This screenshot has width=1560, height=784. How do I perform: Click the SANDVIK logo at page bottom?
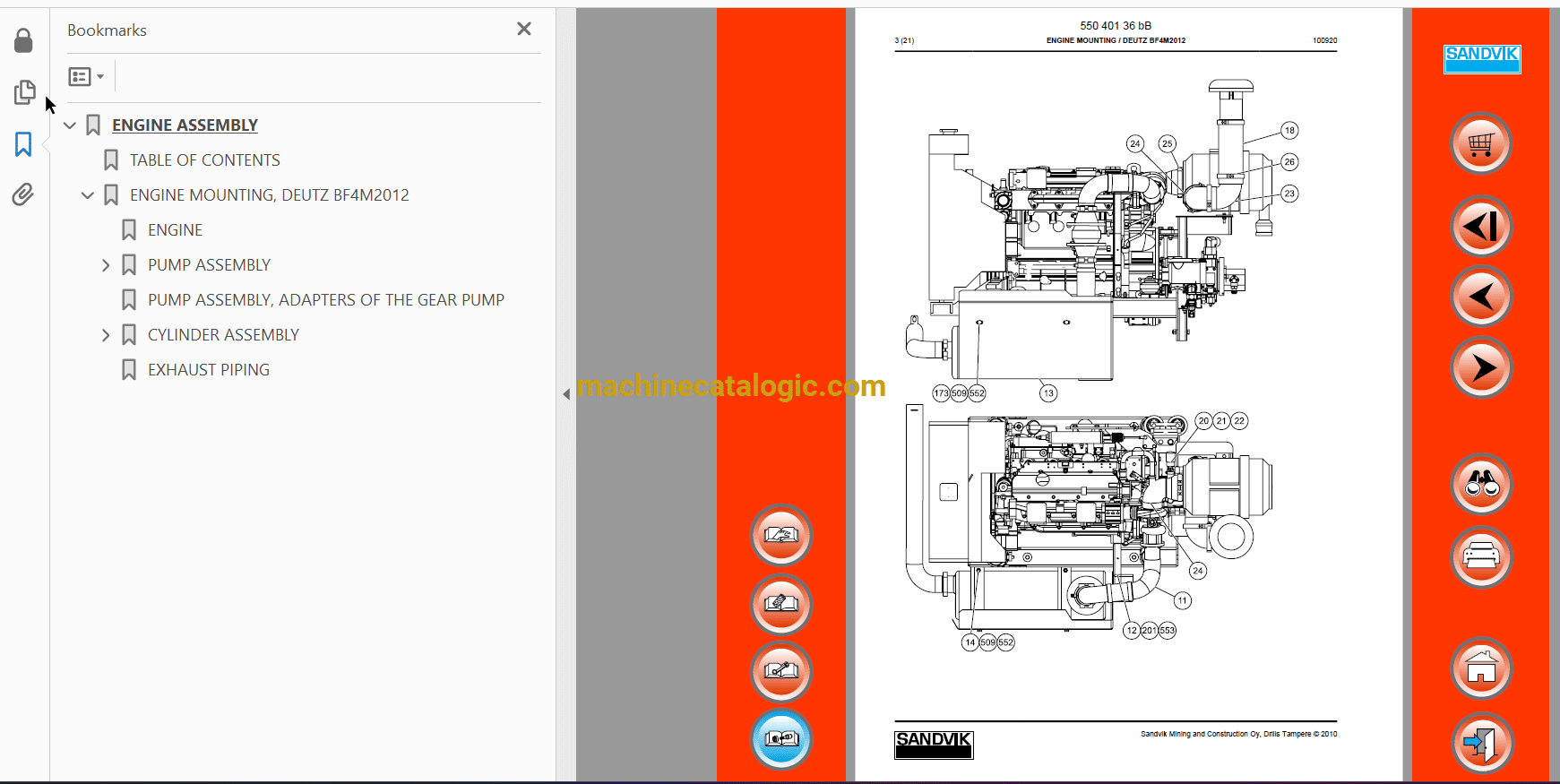934,745
